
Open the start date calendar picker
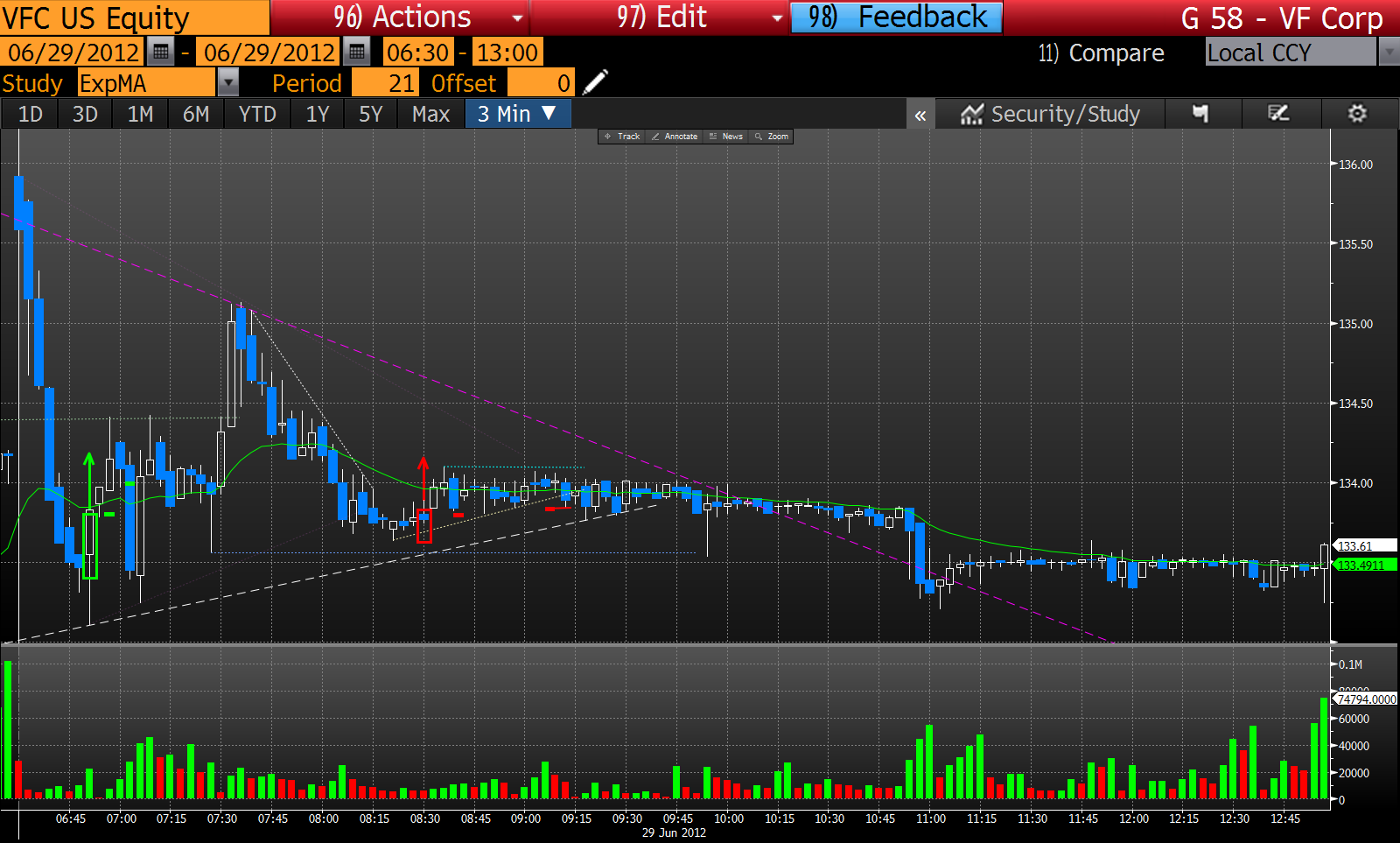(x=160, y=53)
